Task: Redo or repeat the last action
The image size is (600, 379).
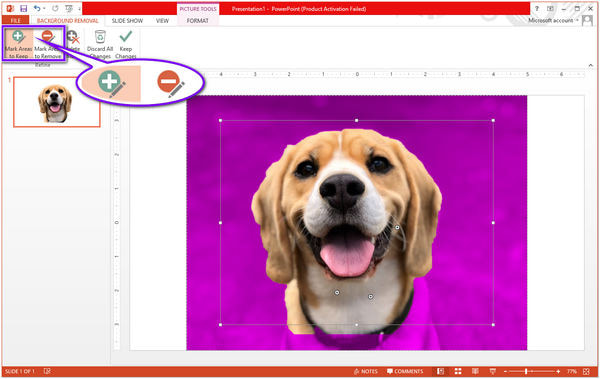Action: point(55,8)
